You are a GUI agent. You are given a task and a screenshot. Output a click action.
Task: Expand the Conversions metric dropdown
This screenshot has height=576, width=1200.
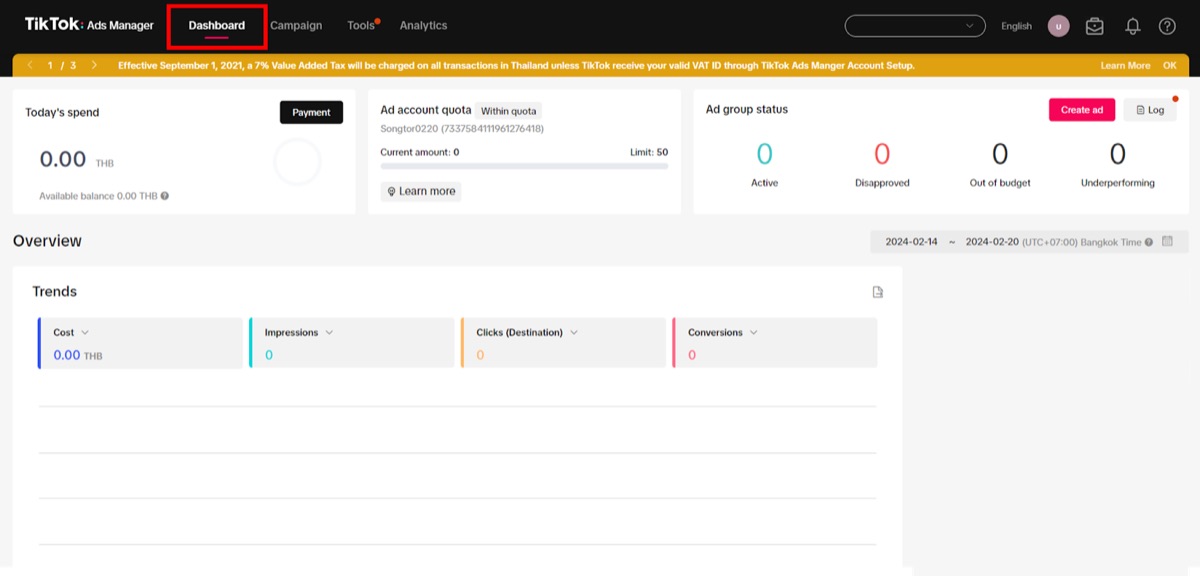(754, 332)
